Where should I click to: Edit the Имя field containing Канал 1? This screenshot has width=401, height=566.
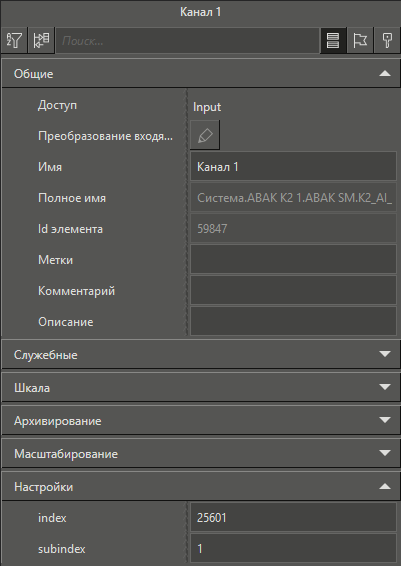coord(293,166)
